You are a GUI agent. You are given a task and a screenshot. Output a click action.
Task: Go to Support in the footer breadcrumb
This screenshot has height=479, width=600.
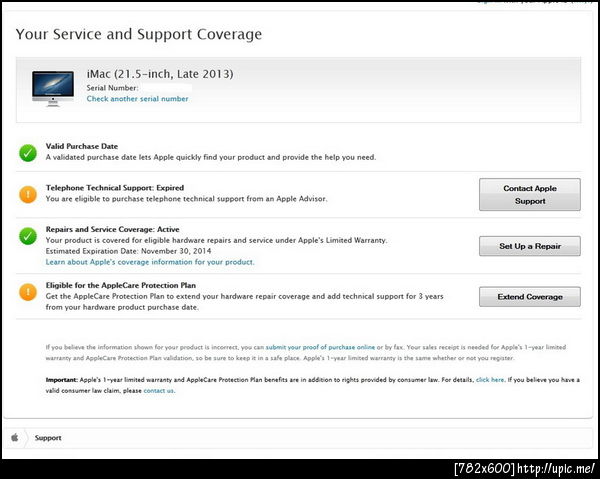pos(48,438)
